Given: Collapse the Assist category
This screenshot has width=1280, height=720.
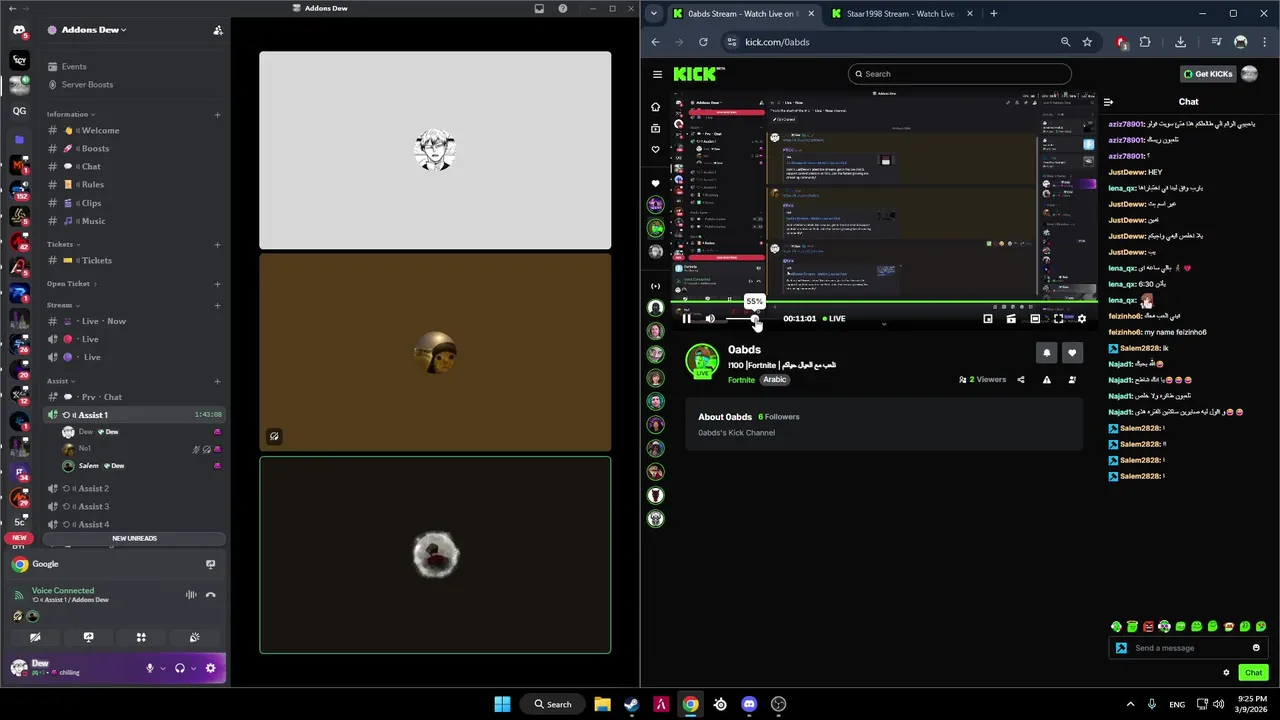Looking at the screenshot, I should pyautogui.click(x=60, y=381).
